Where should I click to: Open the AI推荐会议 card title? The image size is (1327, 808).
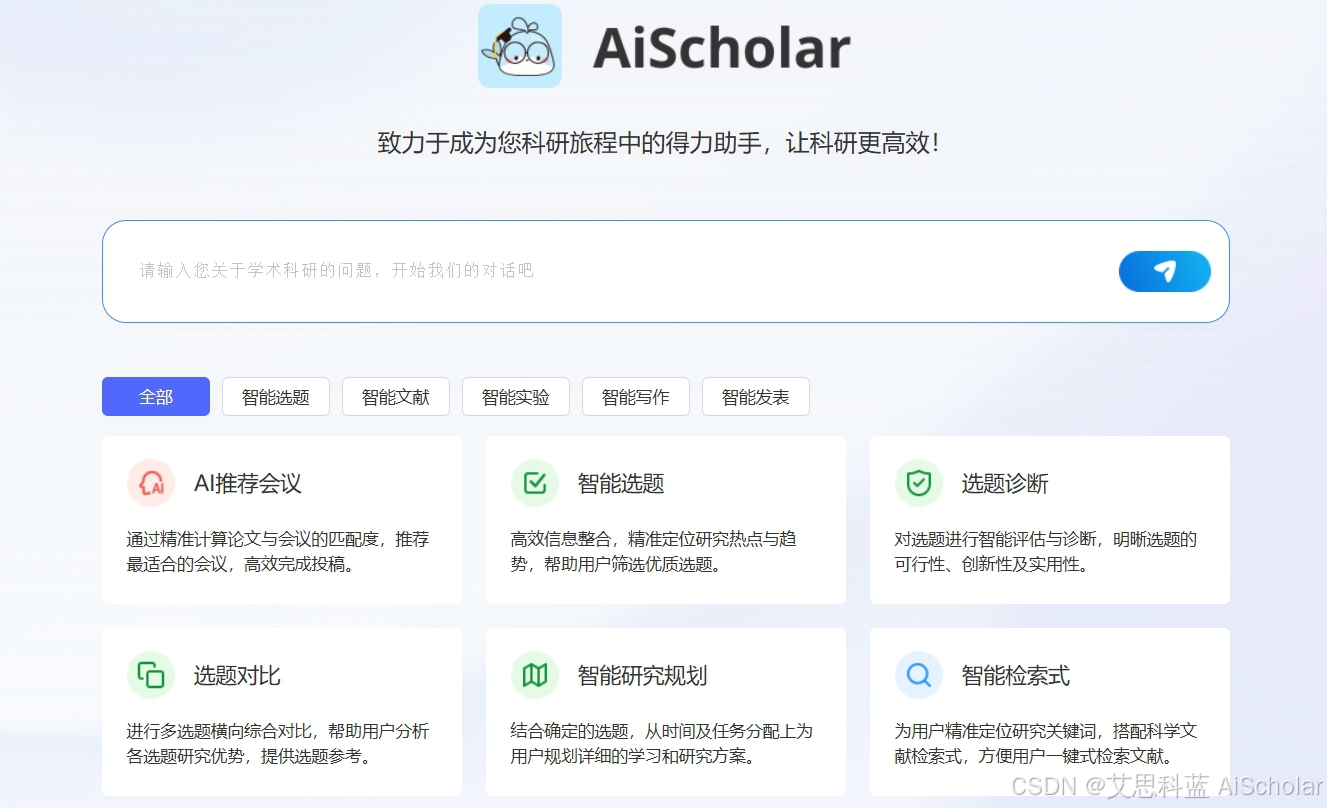248,484
